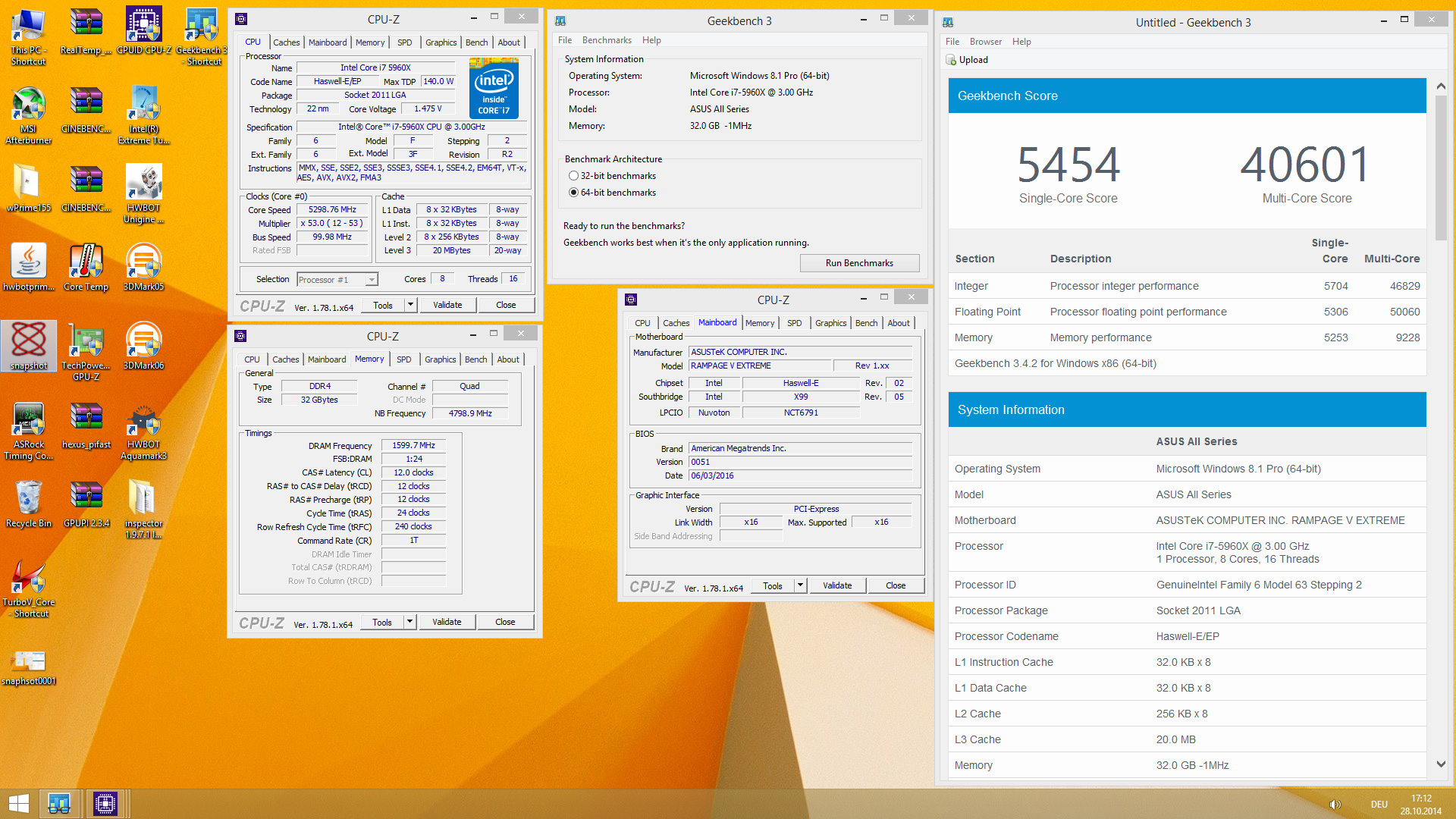This screenshot has width=1456, height=819.
Task: Click the Core Speed value 5298.76 MHz
Action: [331, 210]
